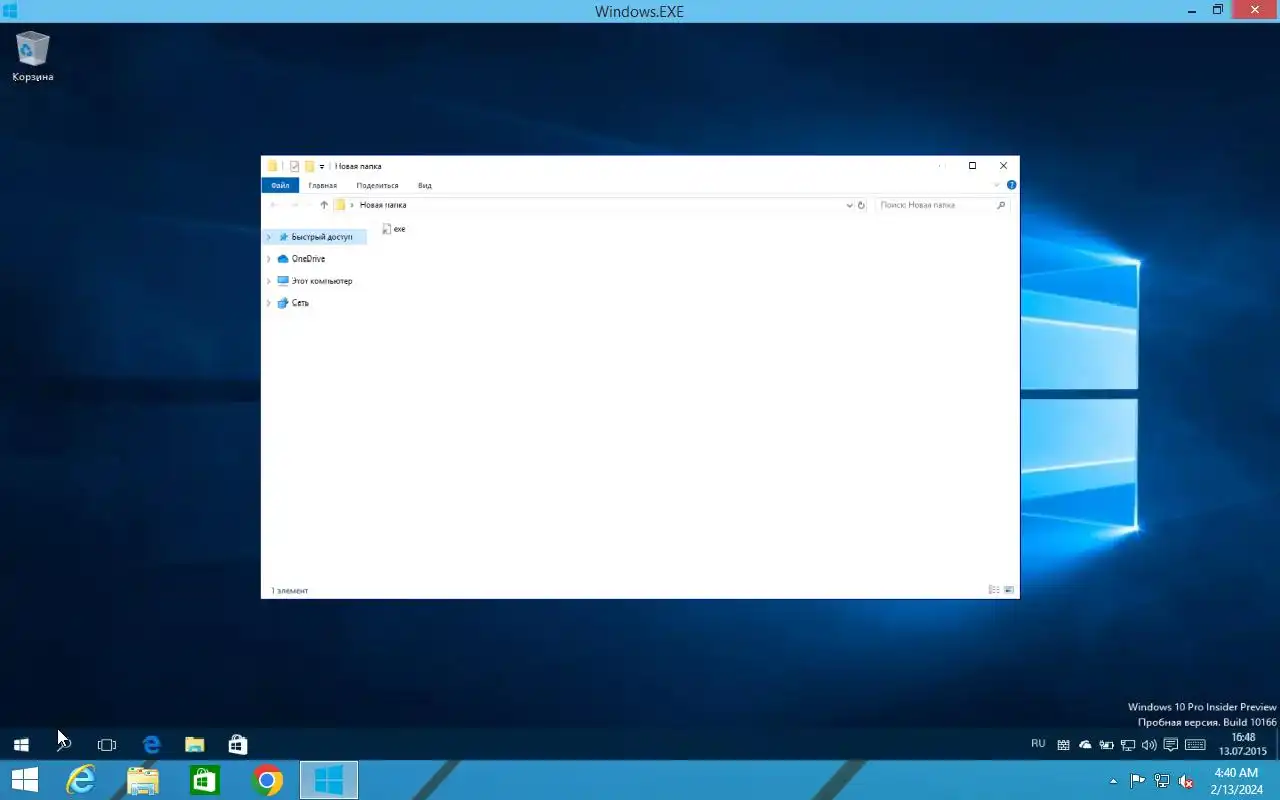1280x800 pixels.
Task: Expand the ribbon with the chevron near help
Action: coord(997,185)
